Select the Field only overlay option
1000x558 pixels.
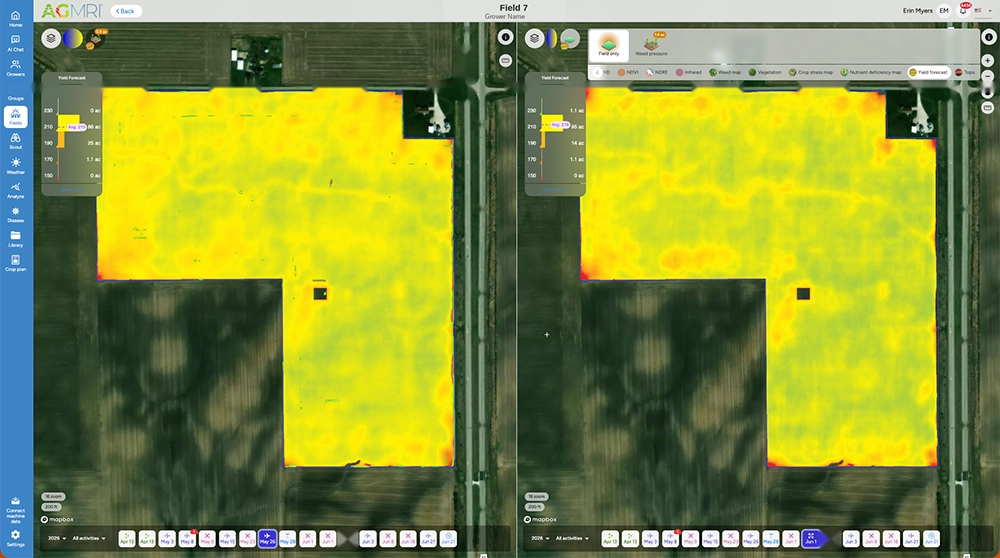tap(609, 45)
